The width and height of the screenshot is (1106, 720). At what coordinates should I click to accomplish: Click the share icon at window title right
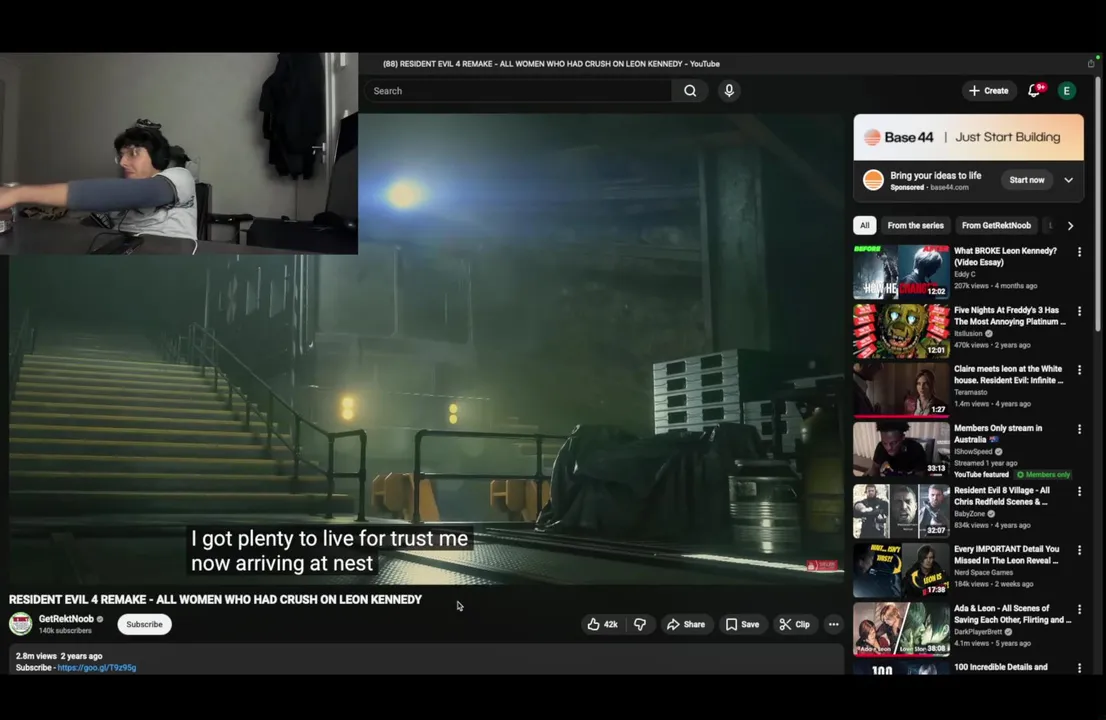point(1090,63)
